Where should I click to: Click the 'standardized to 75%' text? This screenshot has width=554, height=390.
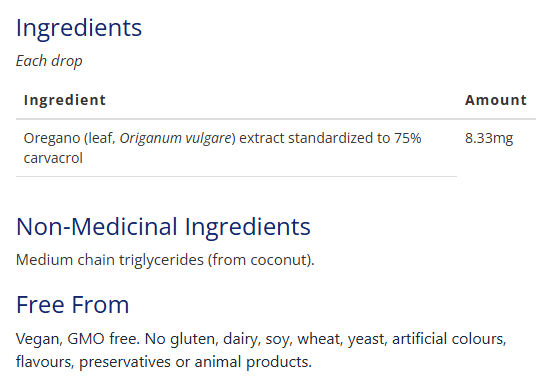[354, 138]
